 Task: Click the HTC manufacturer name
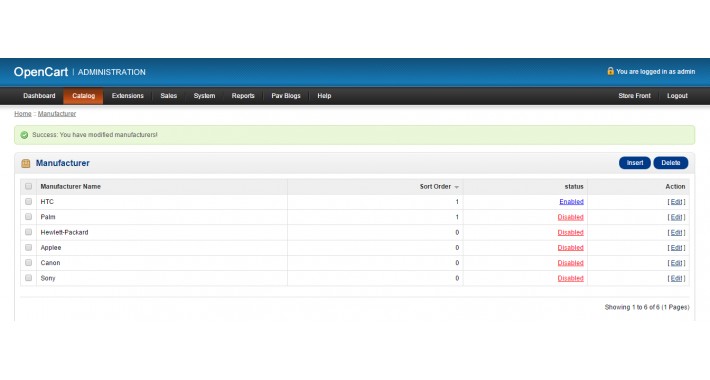click(x=47, y=202)
